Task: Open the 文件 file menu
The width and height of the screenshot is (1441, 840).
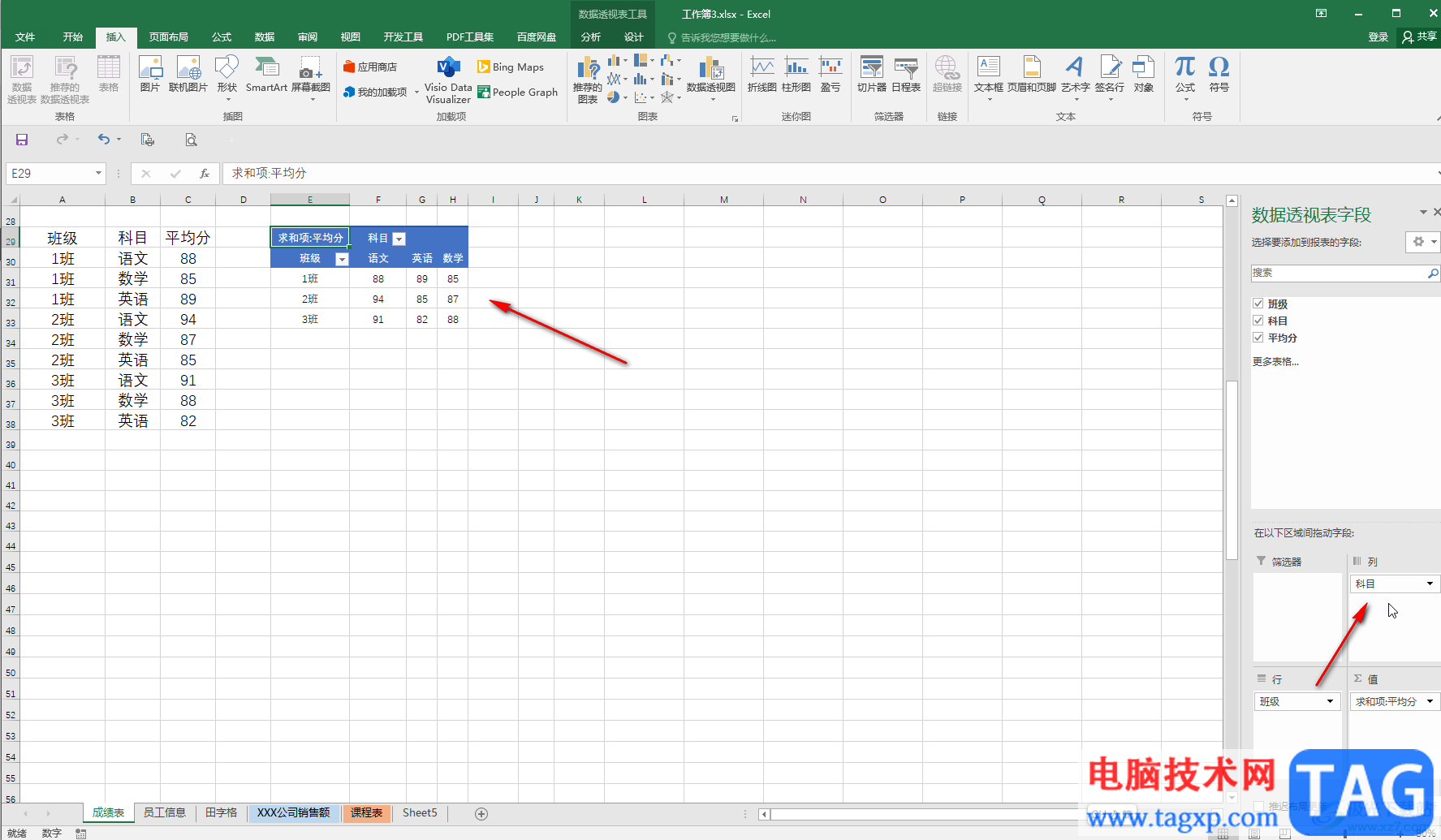Action: (x=25, y=37)
